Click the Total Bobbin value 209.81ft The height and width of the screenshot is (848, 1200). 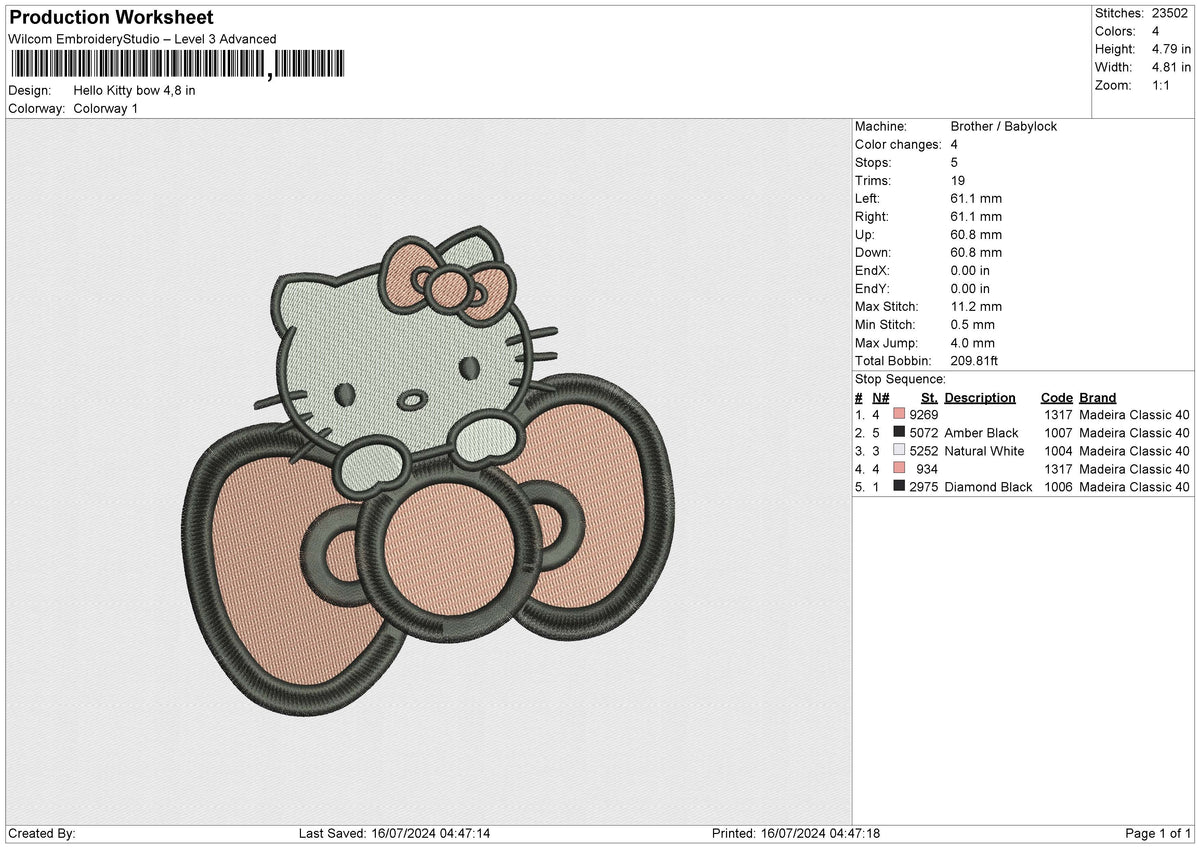pos(974,360)
